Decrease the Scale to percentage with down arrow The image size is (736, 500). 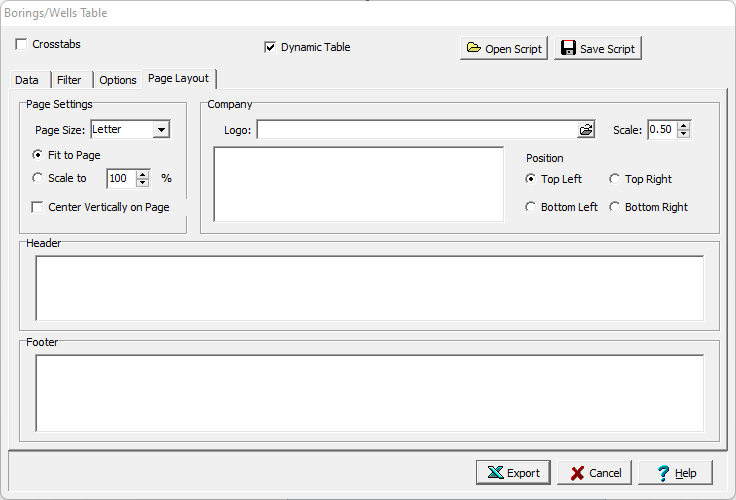143,183
